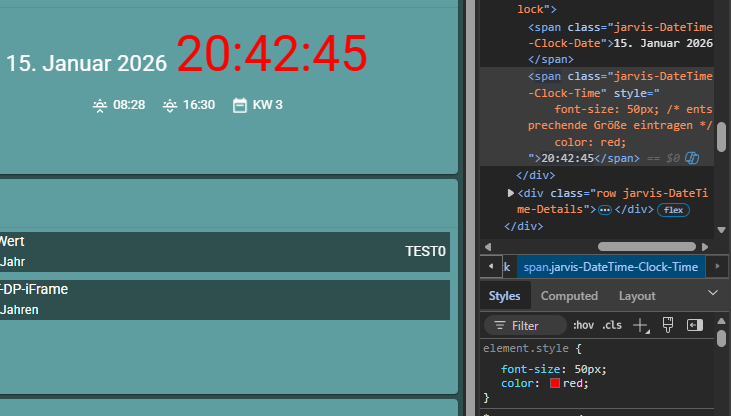The width and height of the screenshot is (731, 416).
Task: Click the sunrise icon beside 08:28
Action: [100, 106]
